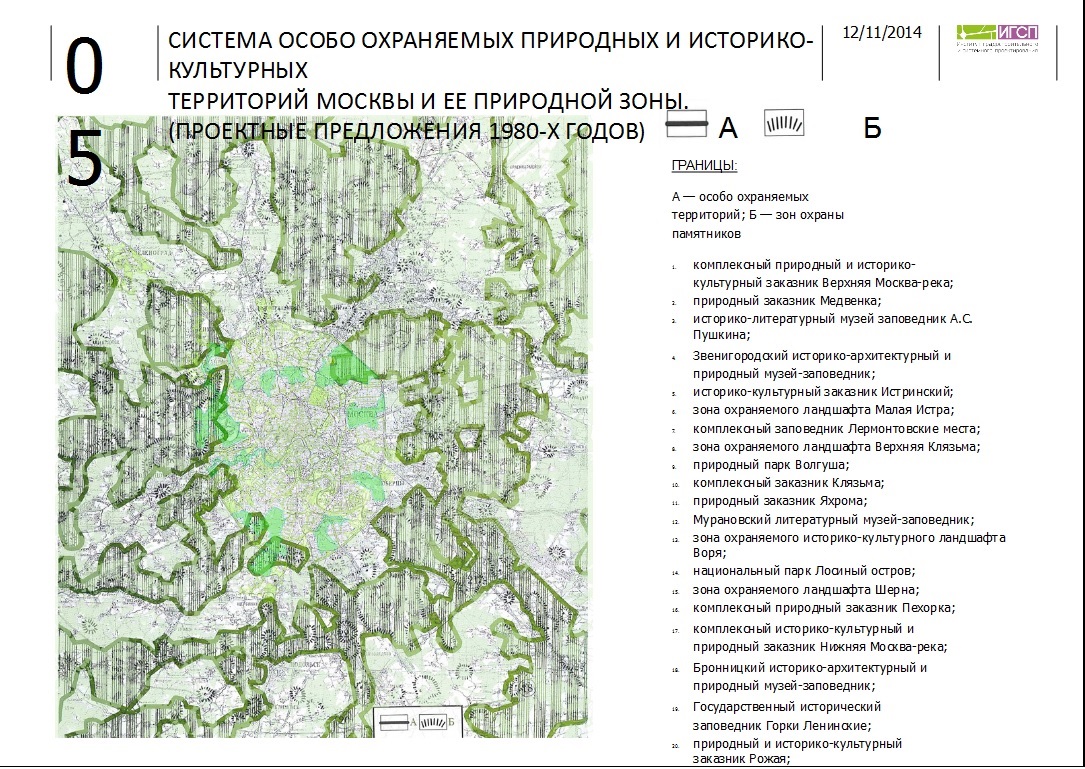This screenshot has width=1085, height=769.
Task: Select item 'зона охраняемого ландшафта Верхняя Клязьма;'
Action: click(836, 446)
